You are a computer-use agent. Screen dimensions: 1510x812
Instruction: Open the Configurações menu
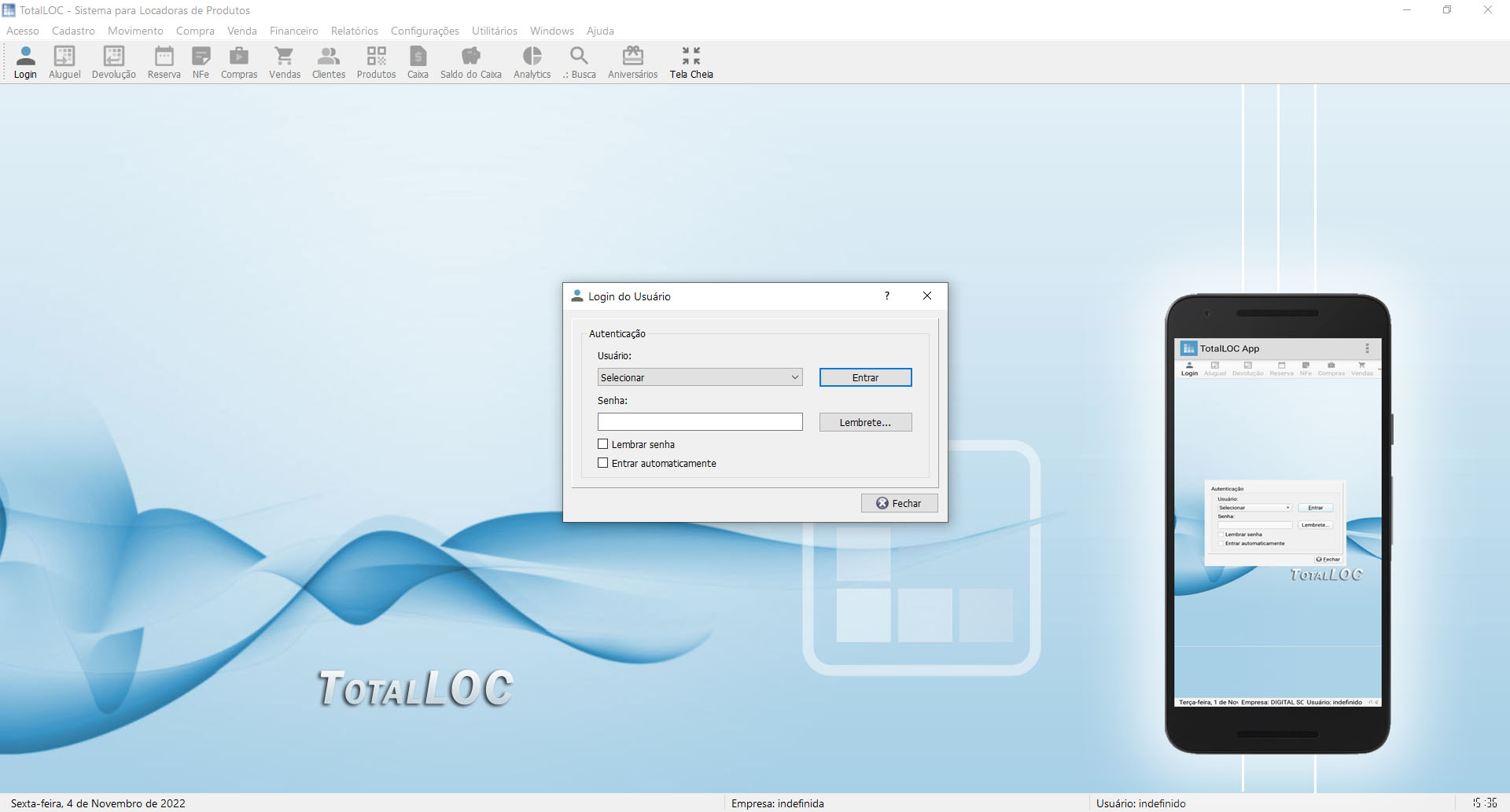425,31
